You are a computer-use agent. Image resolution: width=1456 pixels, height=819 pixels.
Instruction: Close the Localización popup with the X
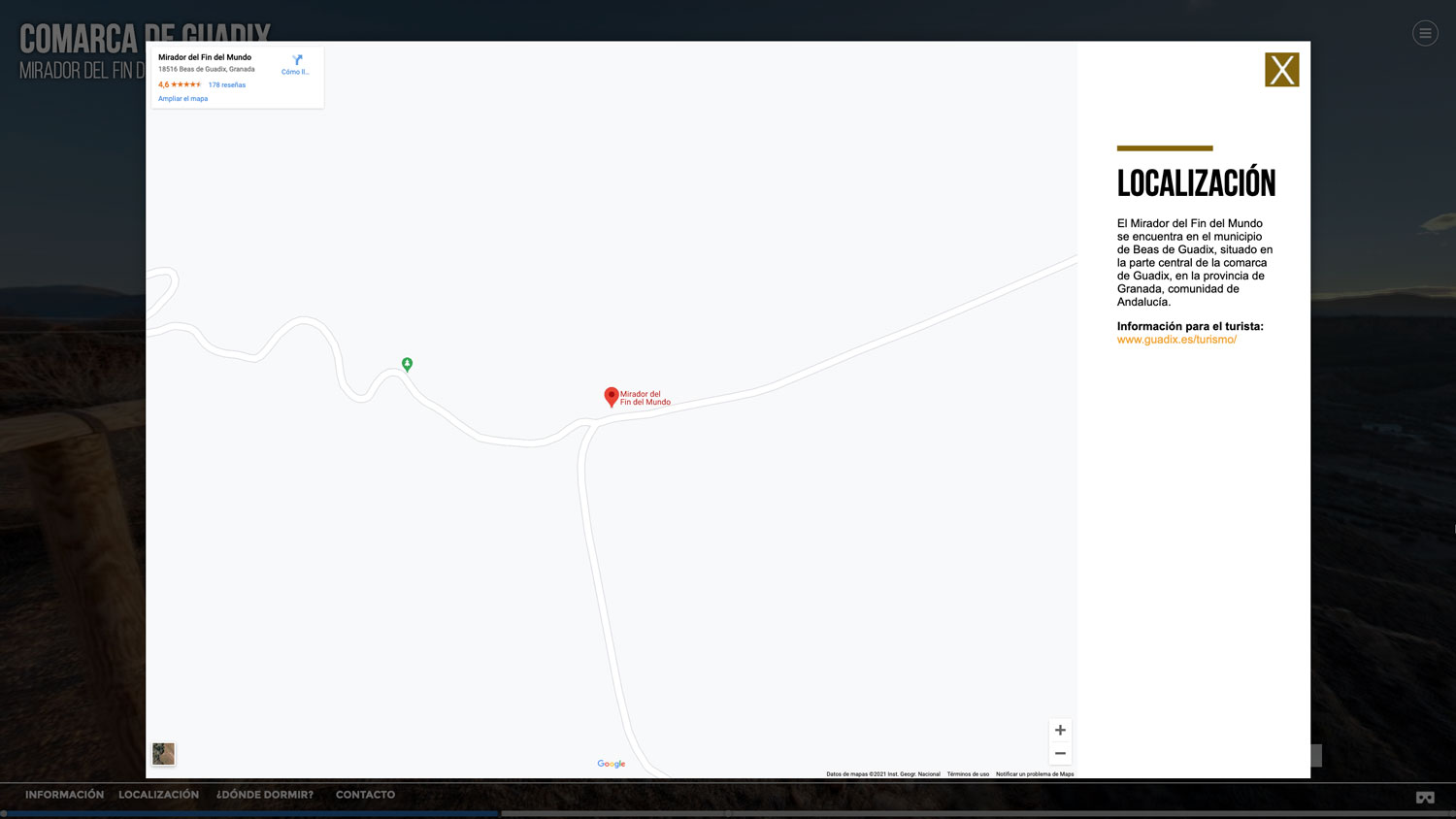pos(1281,70)
